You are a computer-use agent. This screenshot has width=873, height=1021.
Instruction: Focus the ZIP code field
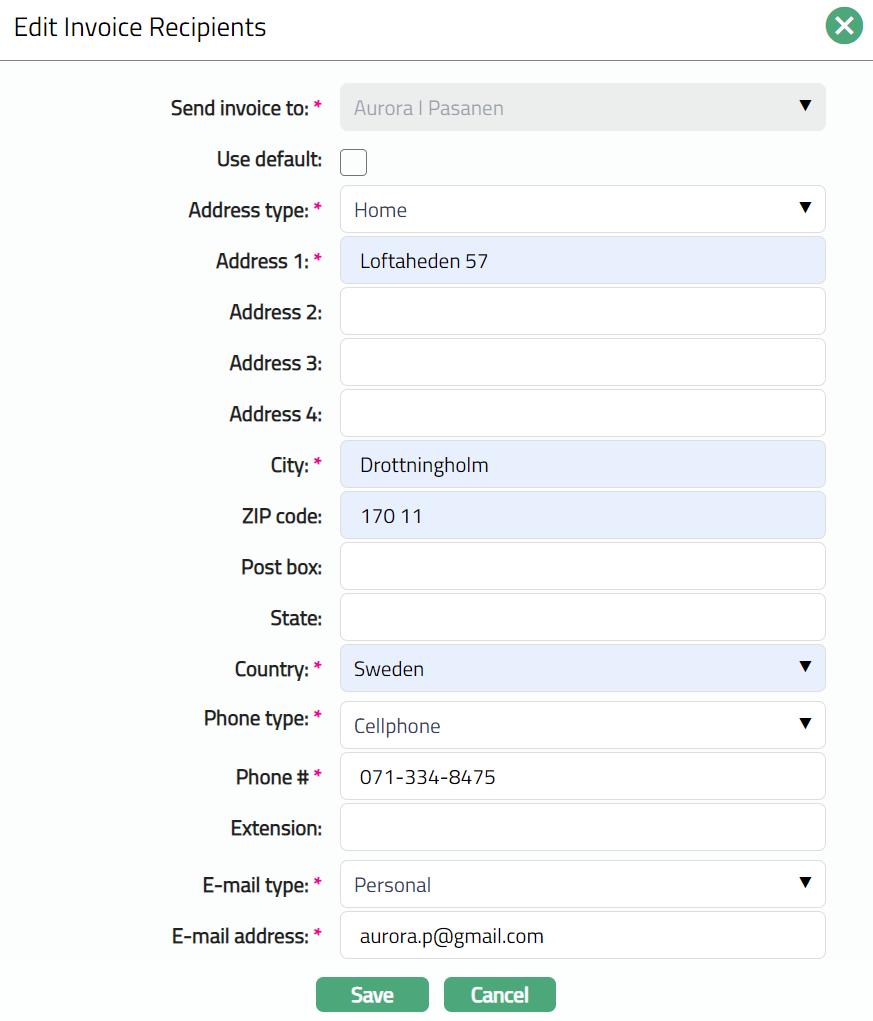(x=582, y=516)
